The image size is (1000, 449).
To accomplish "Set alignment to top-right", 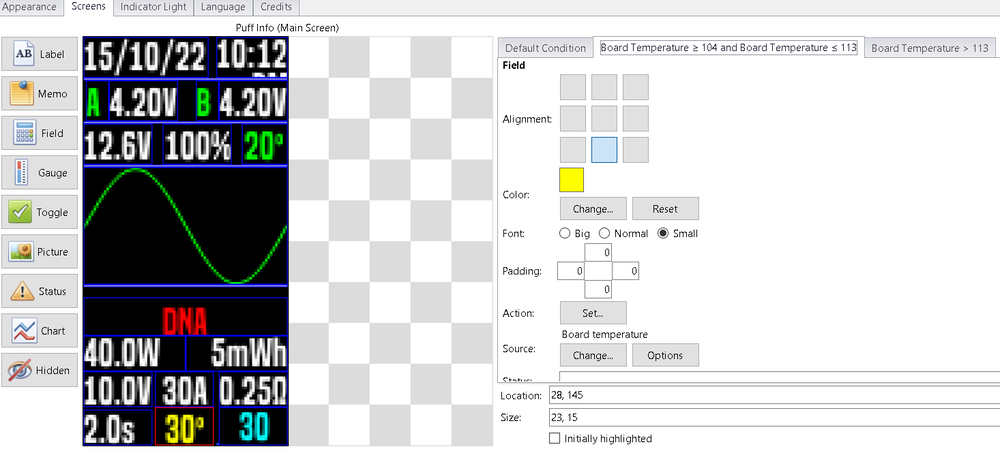I will (635, 87).
